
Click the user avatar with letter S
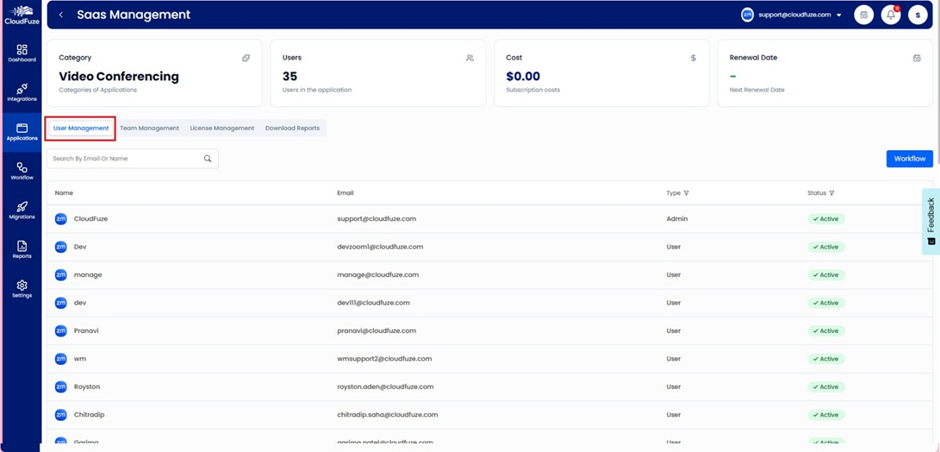[x=917, y=15]
